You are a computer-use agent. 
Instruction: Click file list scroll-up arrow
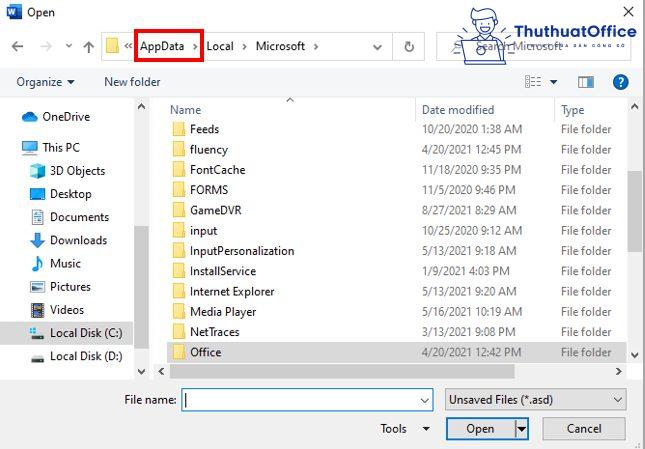(634, 107)
